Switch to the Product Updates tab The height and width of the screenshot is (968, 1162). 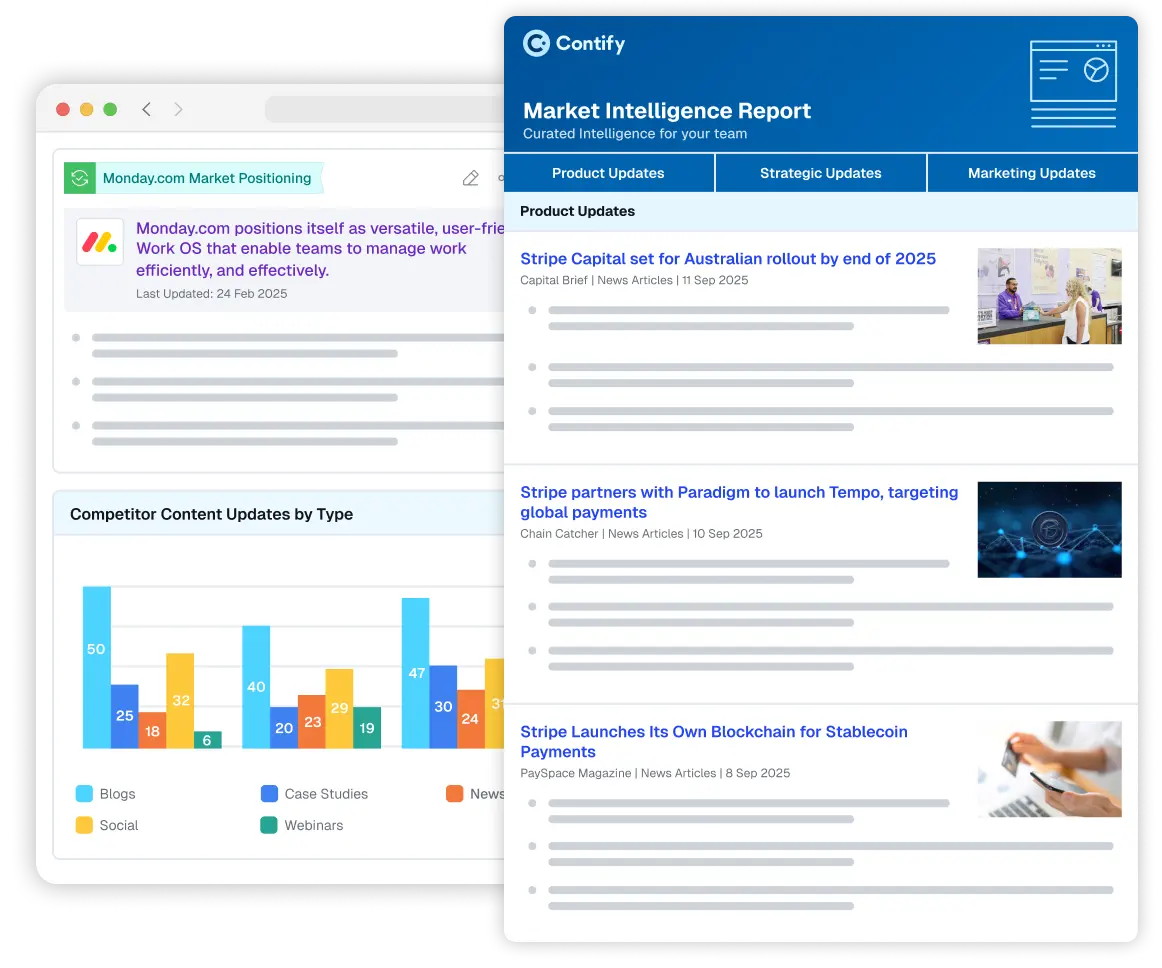pos(608,173)
